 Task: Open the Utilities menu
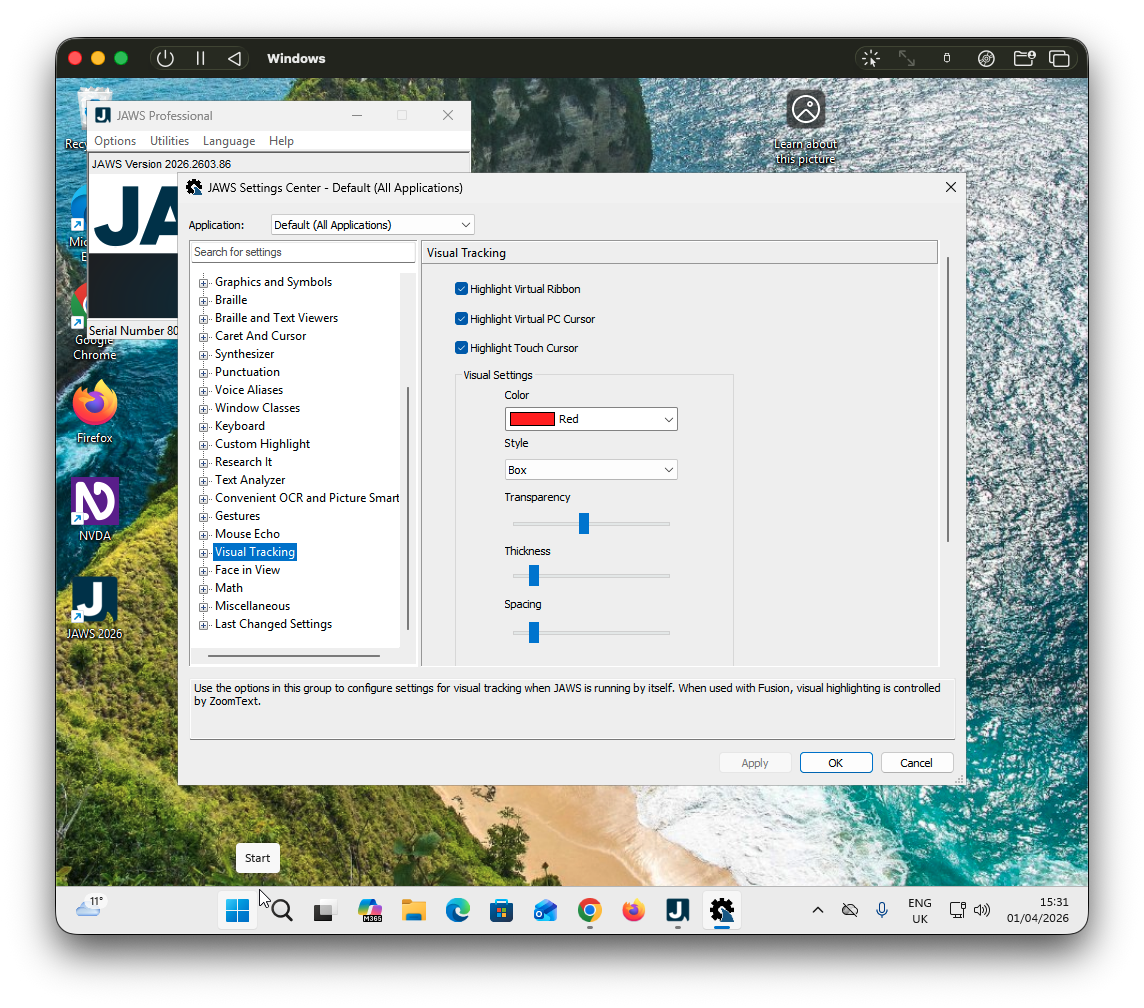click(x=168, y=141)
